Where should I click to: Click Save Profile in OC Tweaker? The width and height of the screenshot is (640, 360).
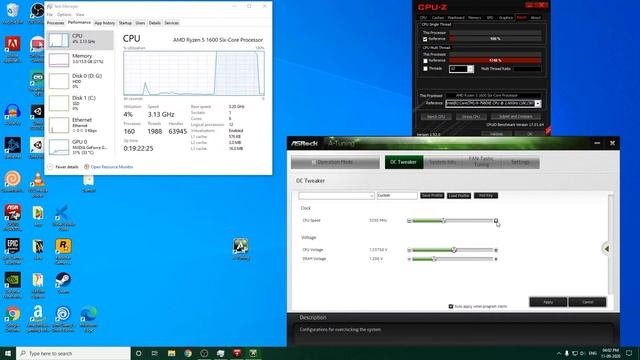pyautogui.click(x=432, y=196)
